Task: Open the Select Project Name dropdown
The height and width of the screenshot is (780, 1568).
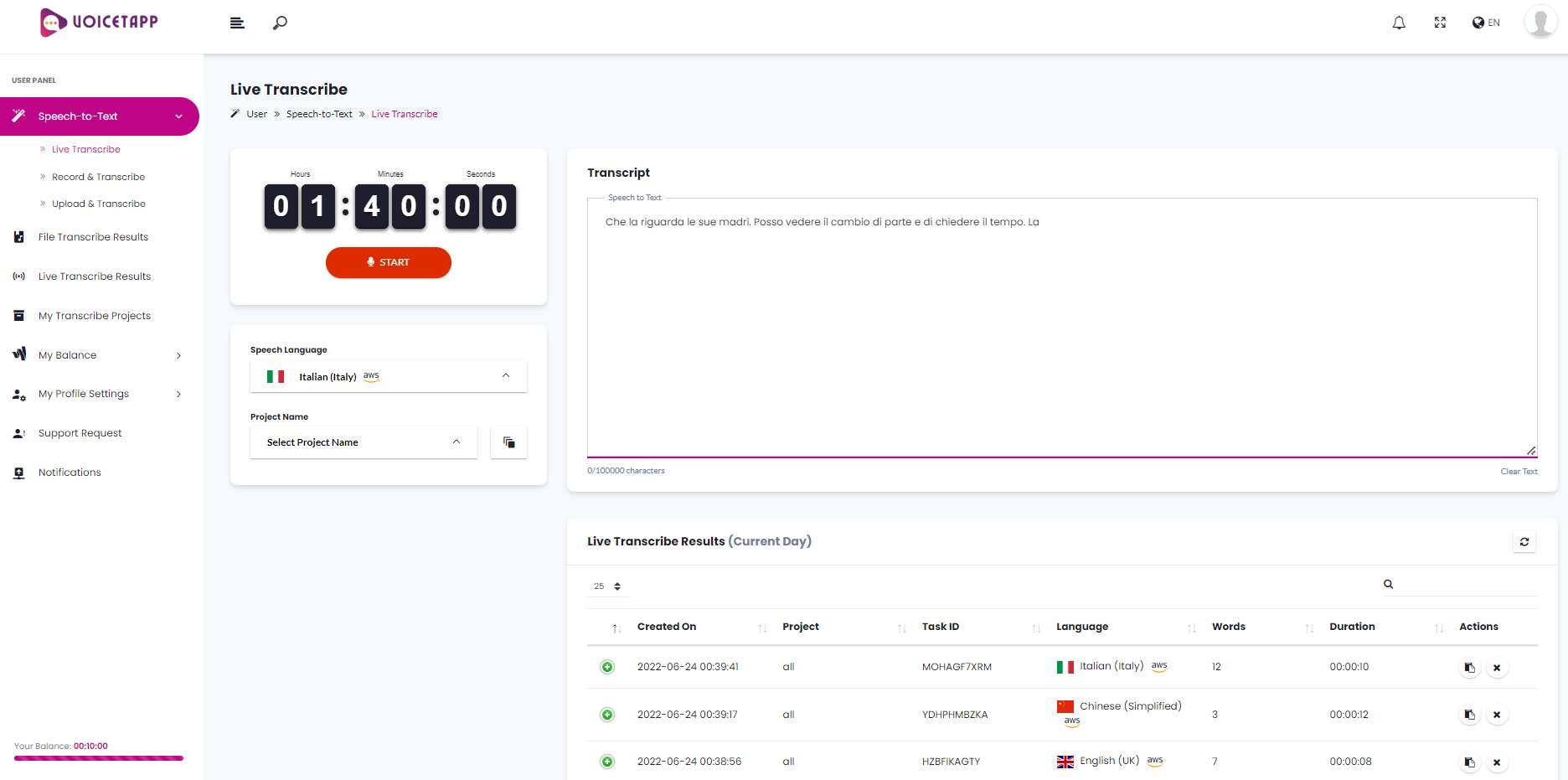Action: [364, 442]
